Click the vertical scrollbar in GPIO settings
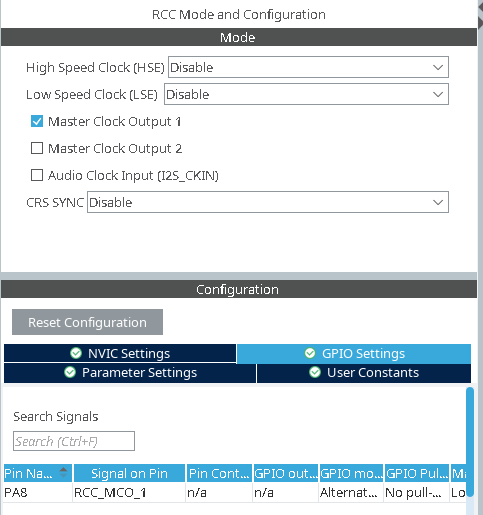 tap(470, 442)
